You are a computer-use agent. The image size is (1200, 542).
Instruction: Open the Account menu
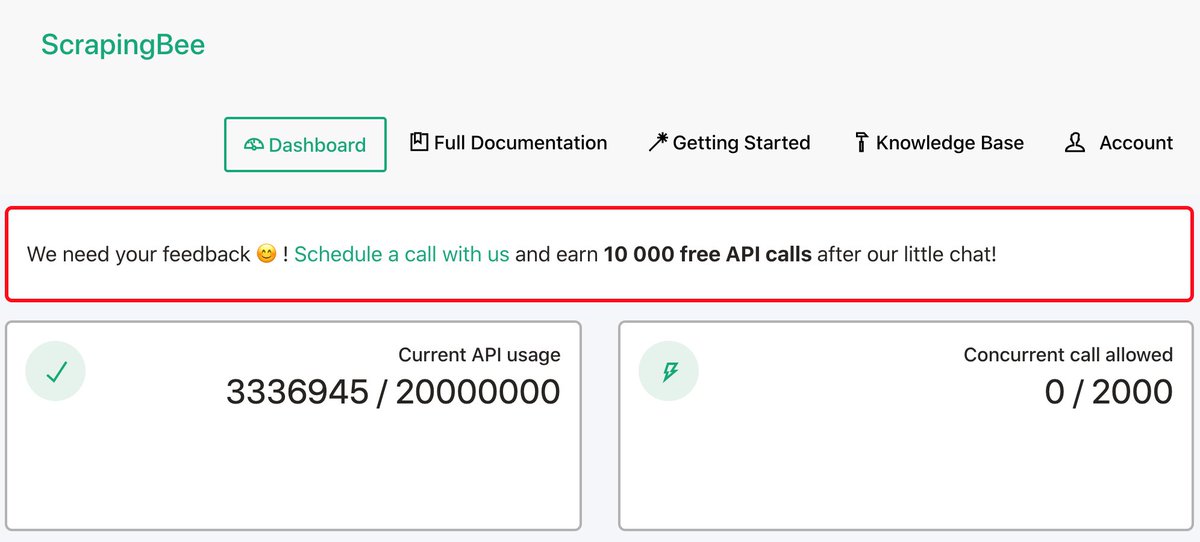point(1119,143)
